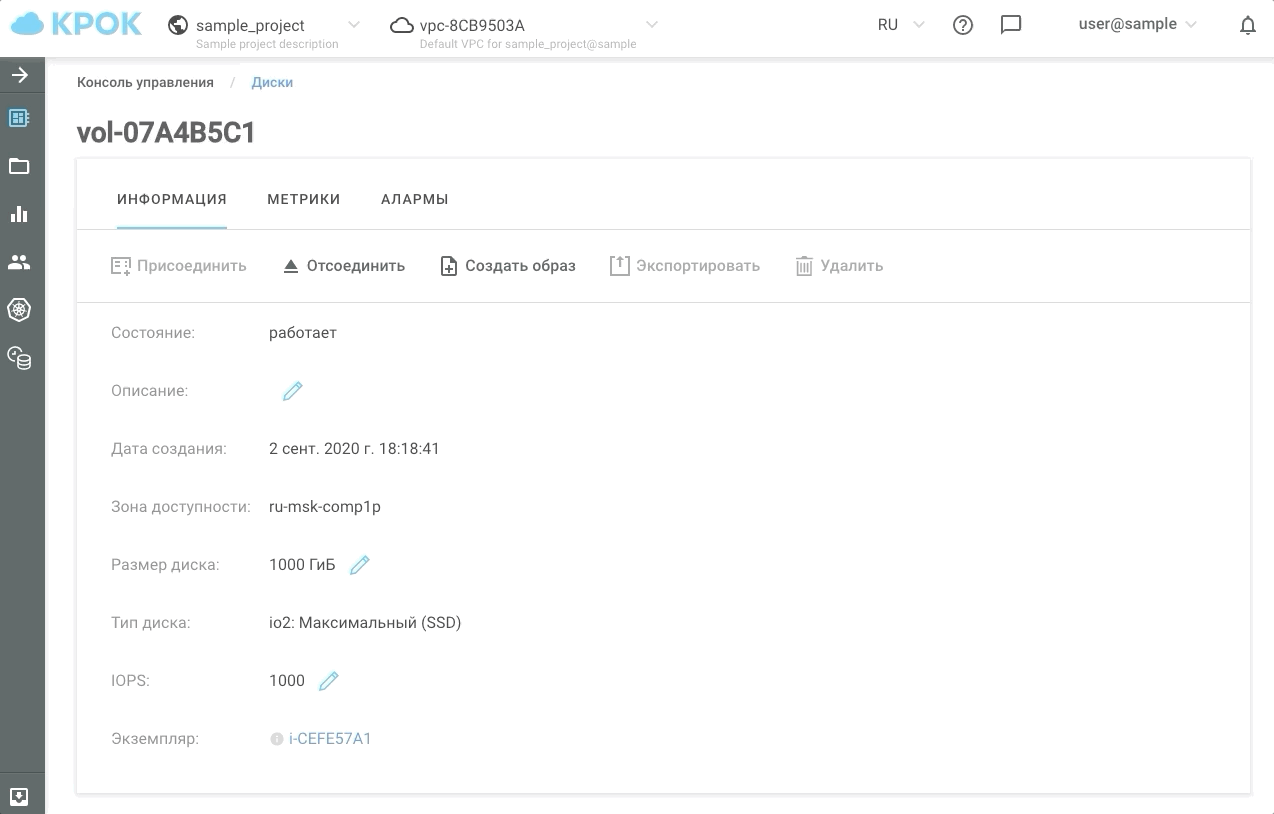Open the RU language dropdown
The height and width of the screenshot is (814, 1274).
pyautogui.click(x=900, y=26)
